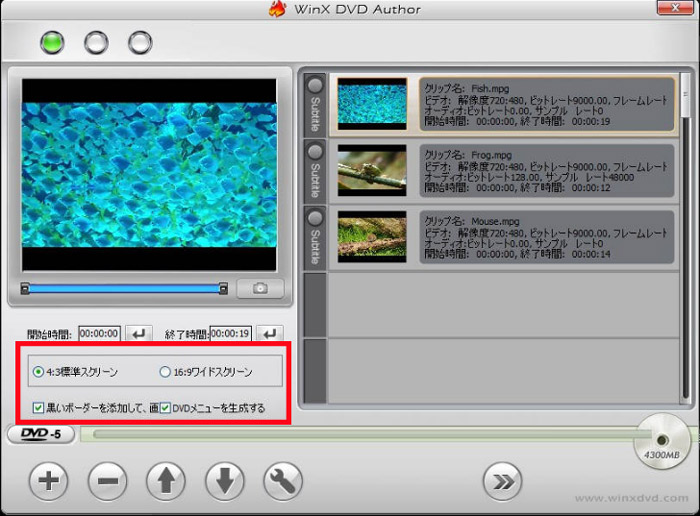
Task: Take snapshot with the camera icon
Action: click(x=260, y=289)
